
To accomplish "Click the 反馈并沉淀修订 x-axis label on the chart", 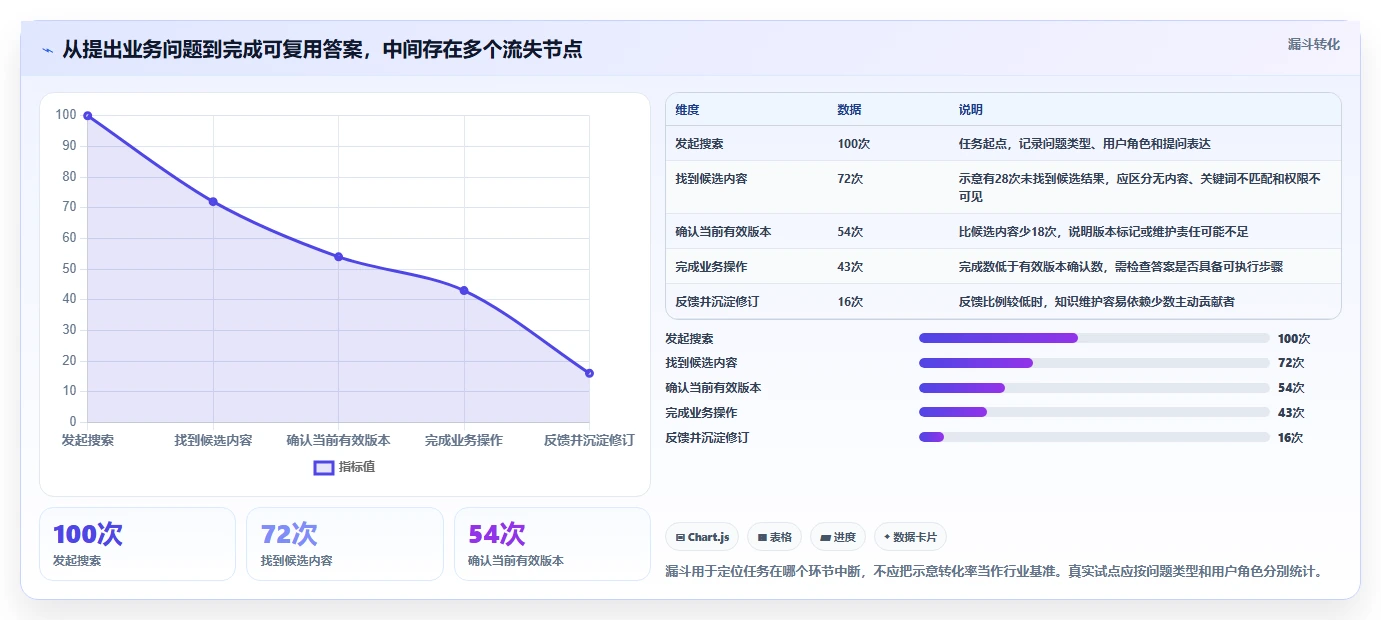I will click(589, 440).
